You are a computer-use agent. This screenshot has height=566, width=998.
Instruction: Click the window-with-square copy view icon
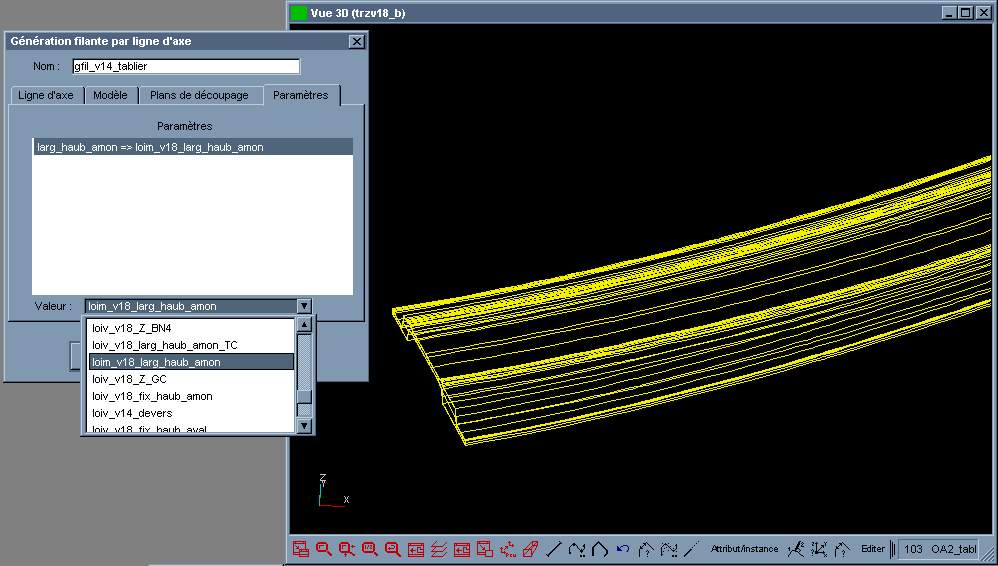(x=485, y=549)
